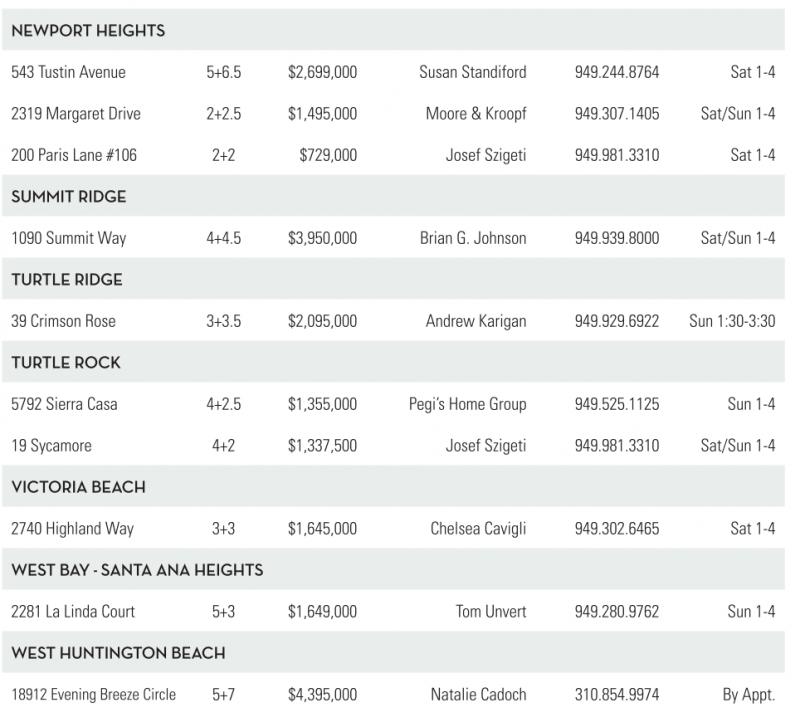Click the 2740 Highland Way address
This screenshot has height=727, width=800.
[72, 529]
